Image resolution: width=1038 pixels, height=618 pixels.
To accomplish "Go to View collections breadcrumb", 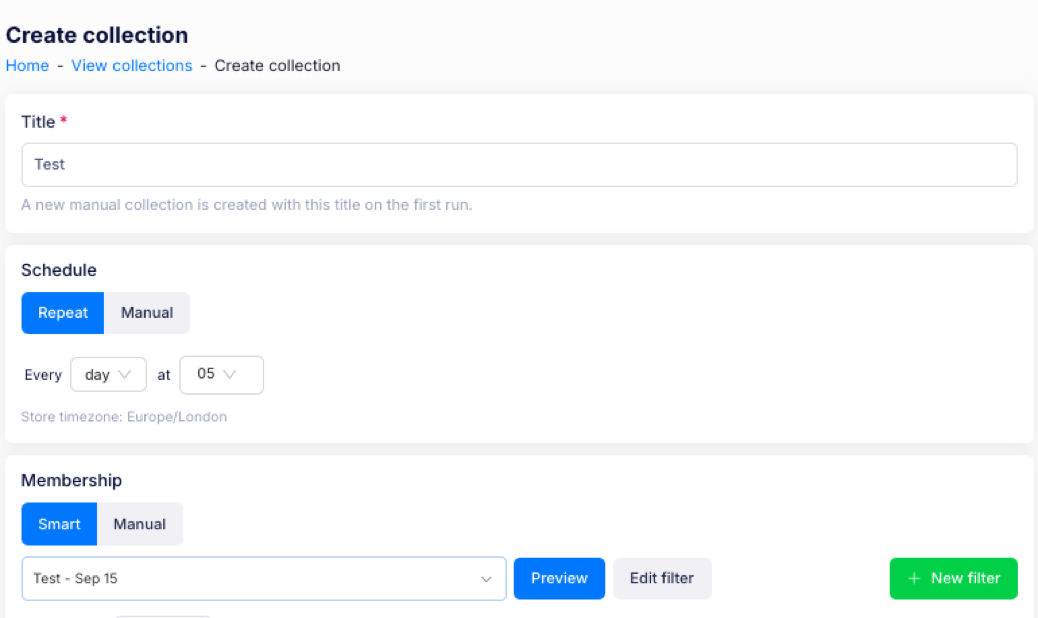I will [x=132, y=66].
